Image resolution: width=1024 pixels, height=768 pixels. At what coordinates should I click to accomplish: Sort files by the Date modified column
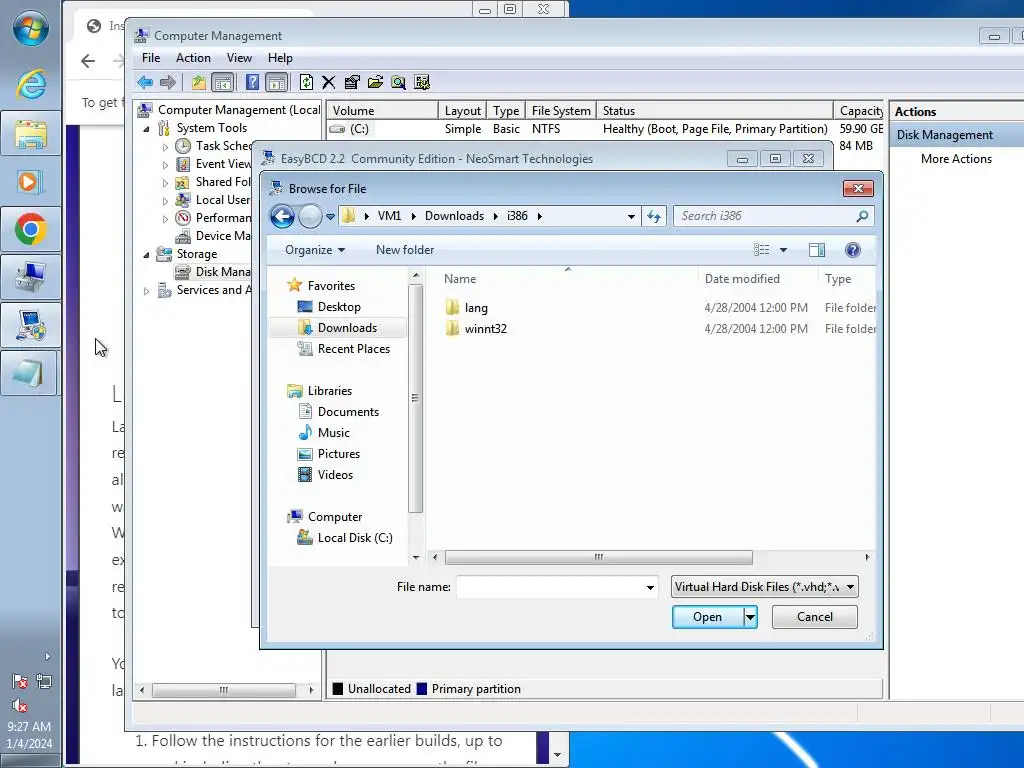[x=742, y=279]
